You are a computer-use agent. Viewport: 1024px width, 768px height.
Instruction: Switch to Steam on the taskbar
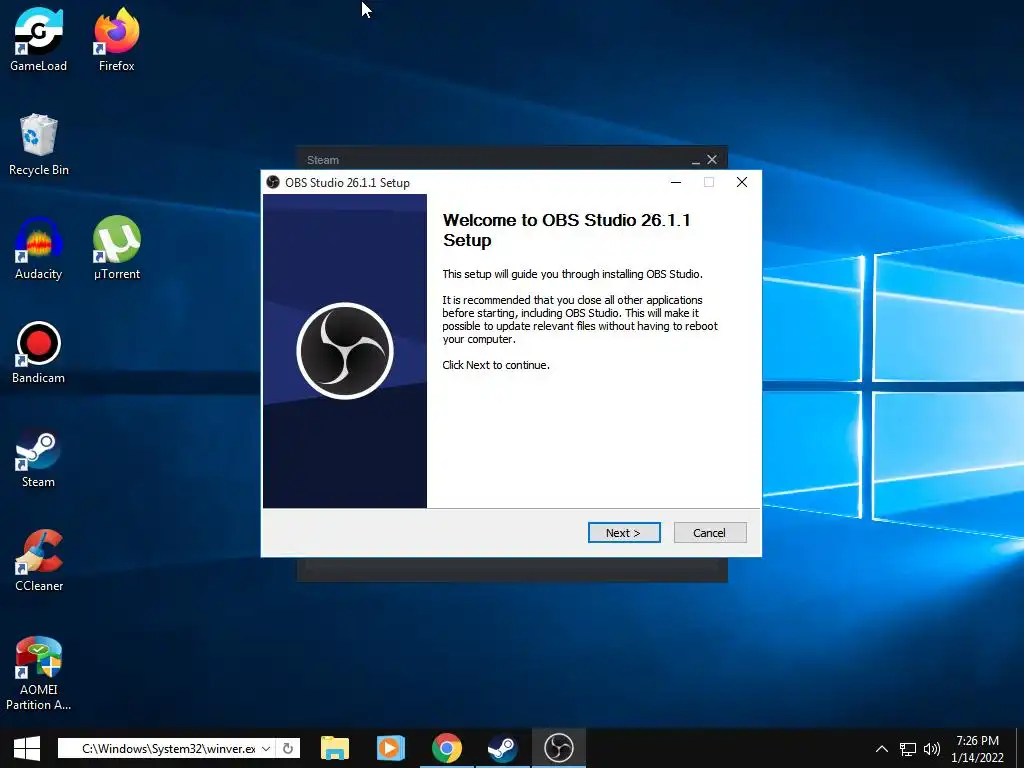click(x=503, y=748)
